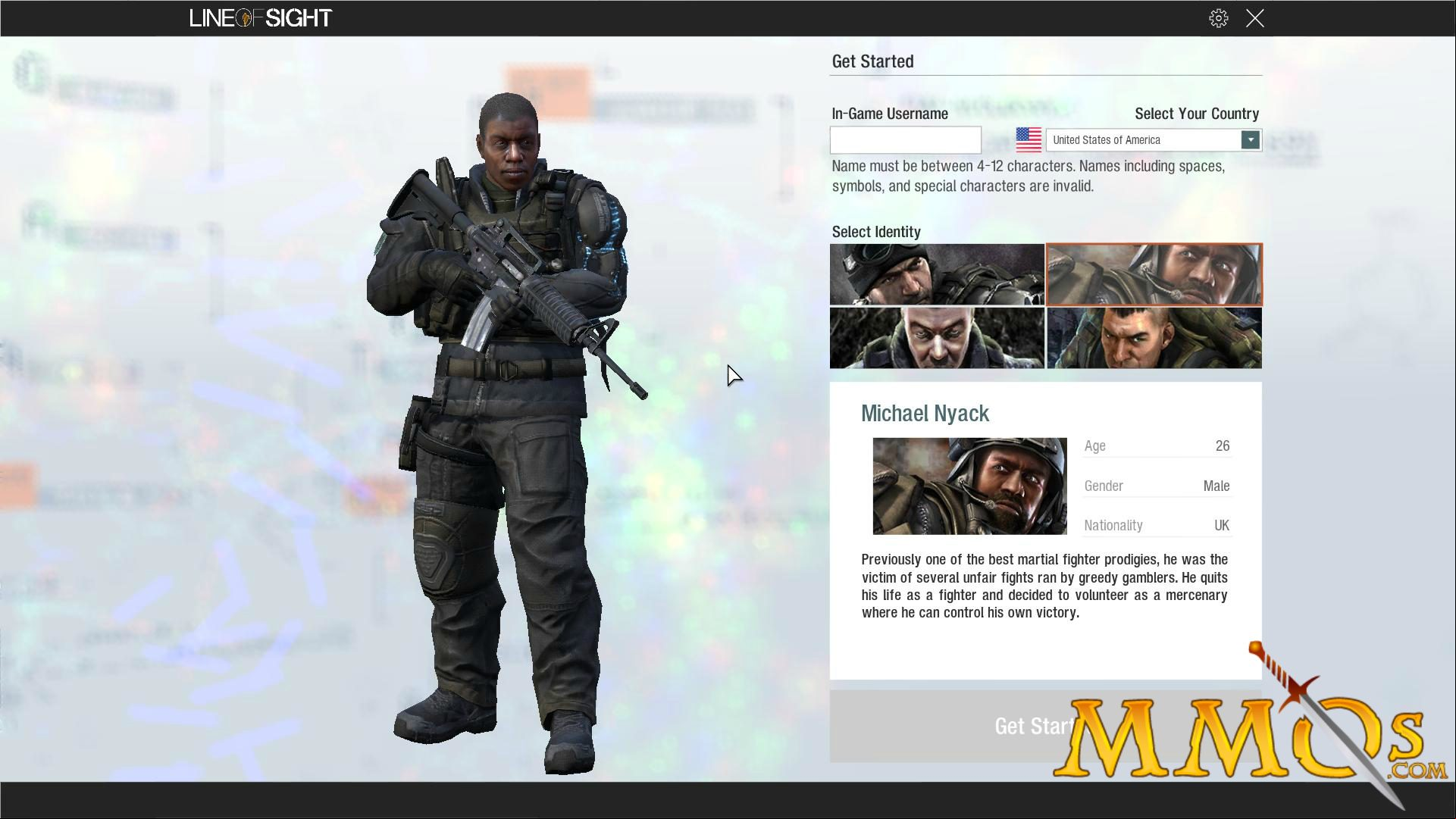Click the Age value 26
Image resolution: width=1456 pixels, height=819 pixels.
click(x=1222, y=446)
